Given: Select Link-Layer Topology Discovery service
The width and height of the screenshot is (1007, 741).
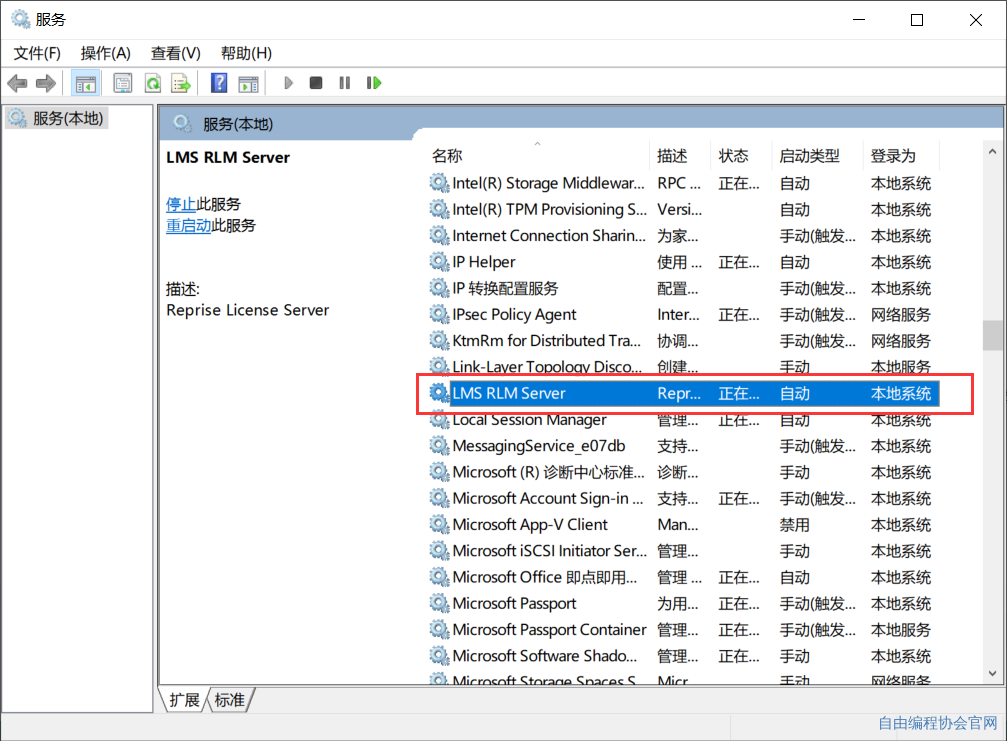Looking at the screenshot, I should (x=683, y=367).
